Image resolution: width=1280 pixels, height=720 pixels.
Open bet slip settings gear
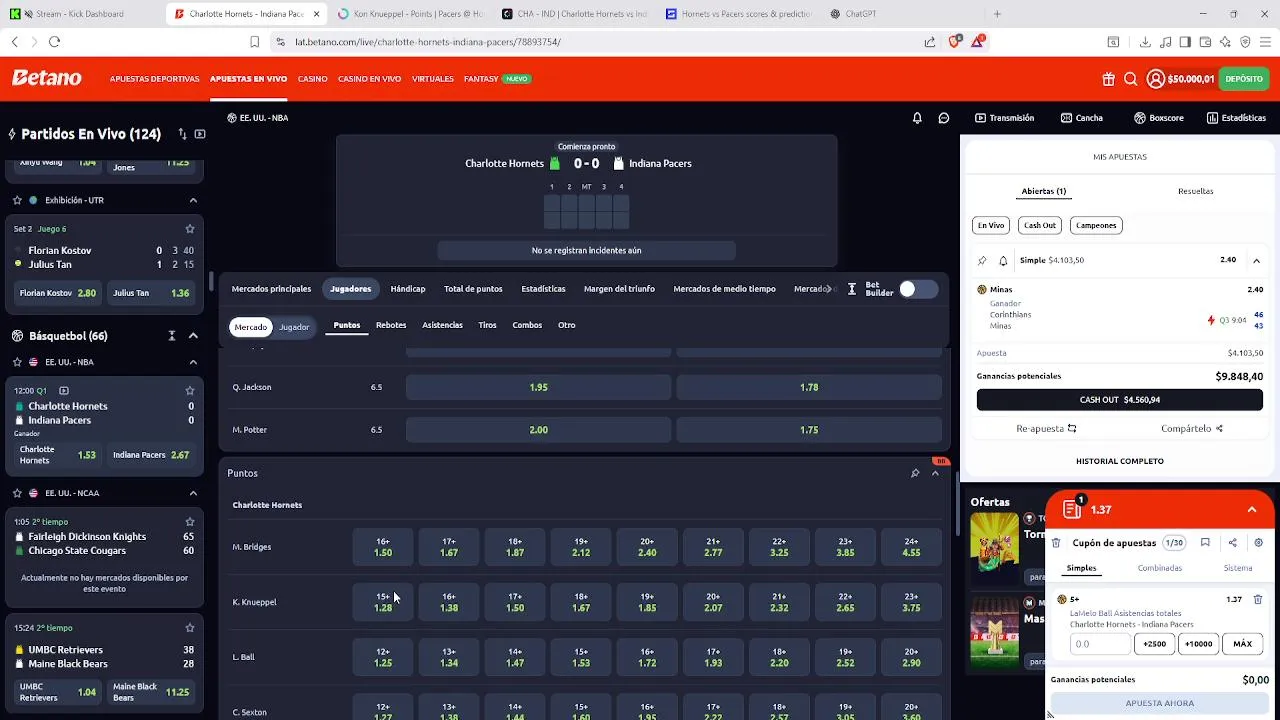click(1258, 543)
